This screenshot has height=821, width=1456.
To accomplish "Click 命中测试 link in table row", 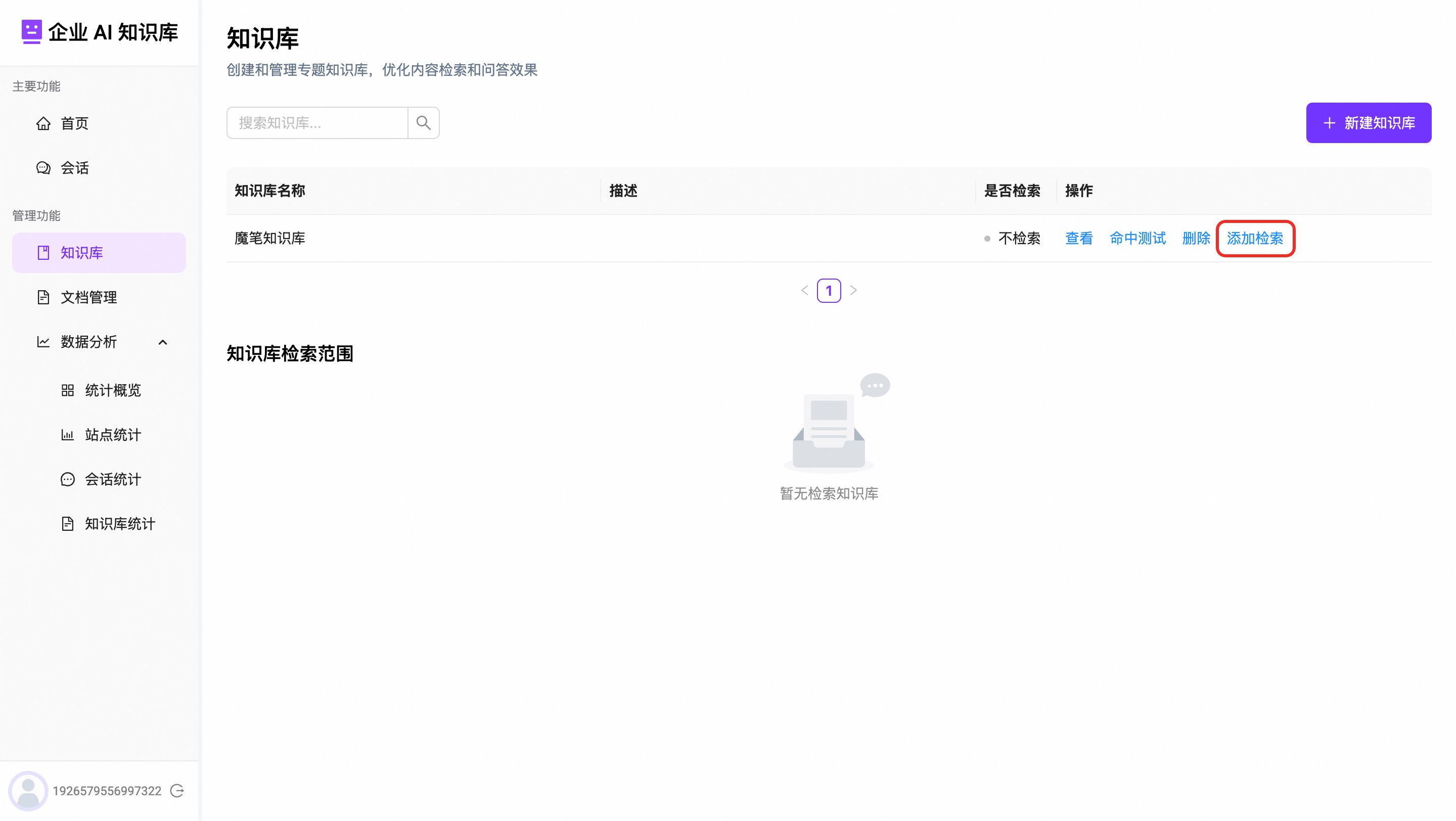I will click(1137, 239).
